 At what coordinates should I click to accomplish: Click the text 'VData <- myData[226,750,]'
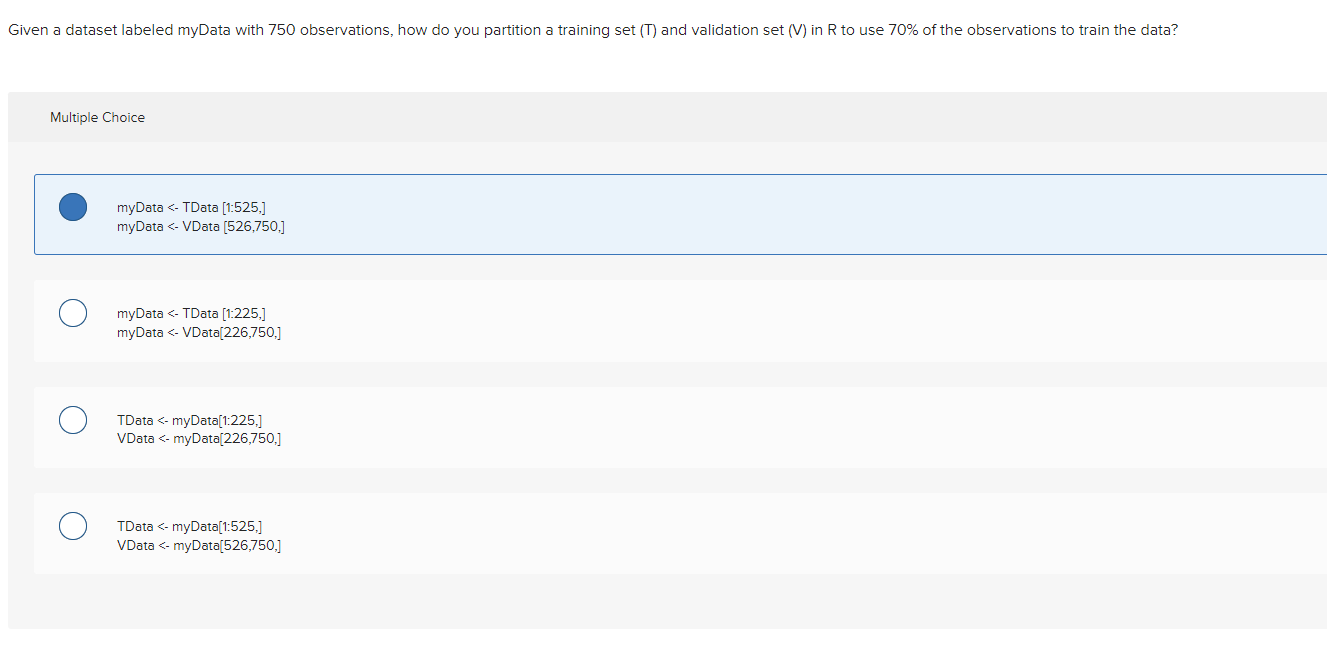tap(199, 438)
